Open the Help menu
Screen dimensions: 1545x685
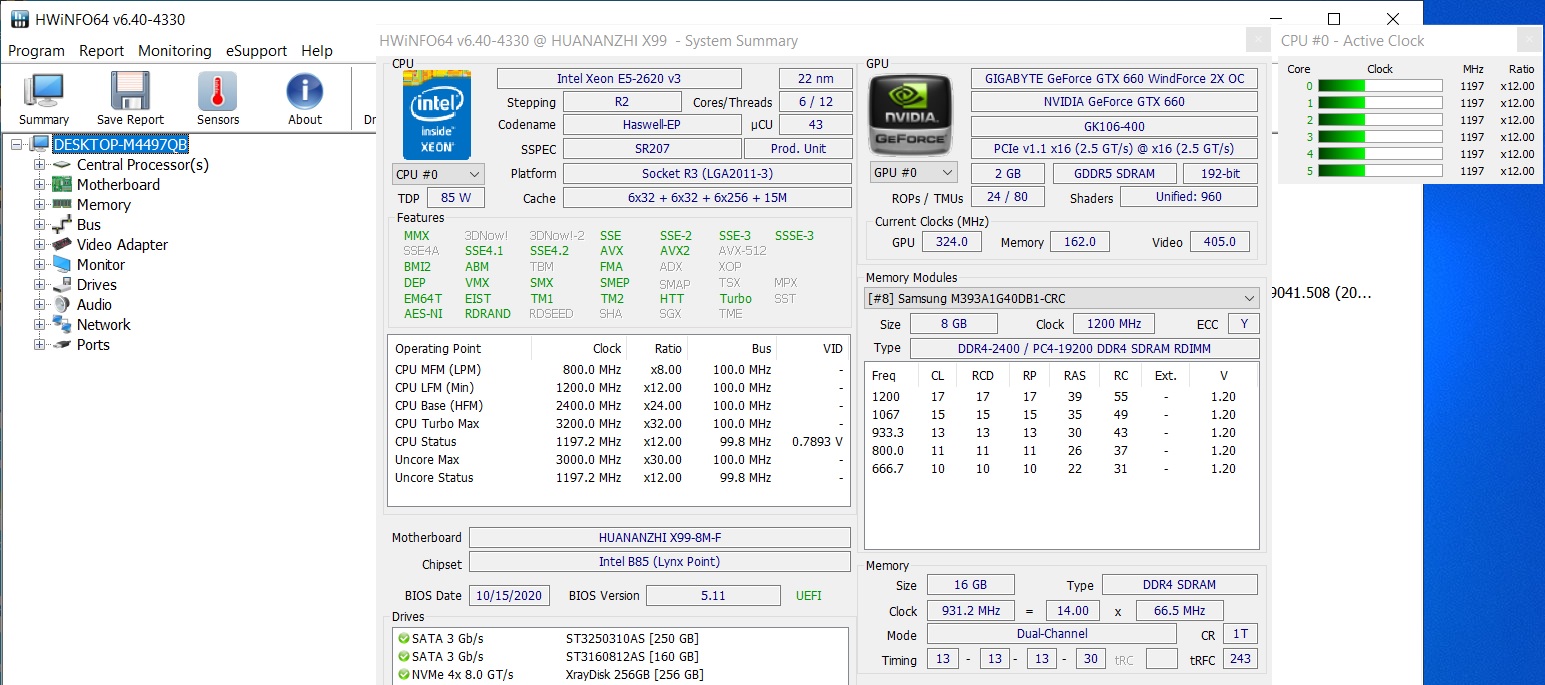coord(317,51)
